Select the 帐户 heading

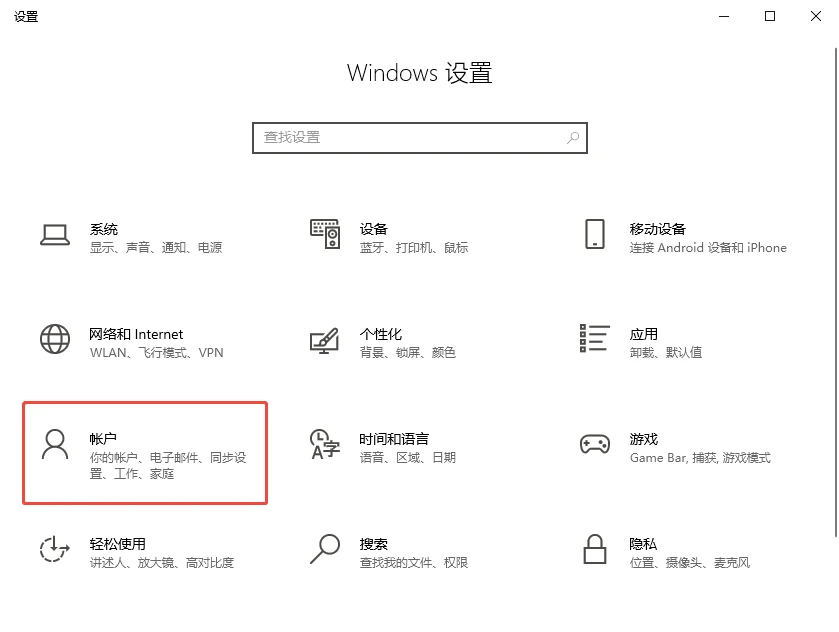pos(103,439)
